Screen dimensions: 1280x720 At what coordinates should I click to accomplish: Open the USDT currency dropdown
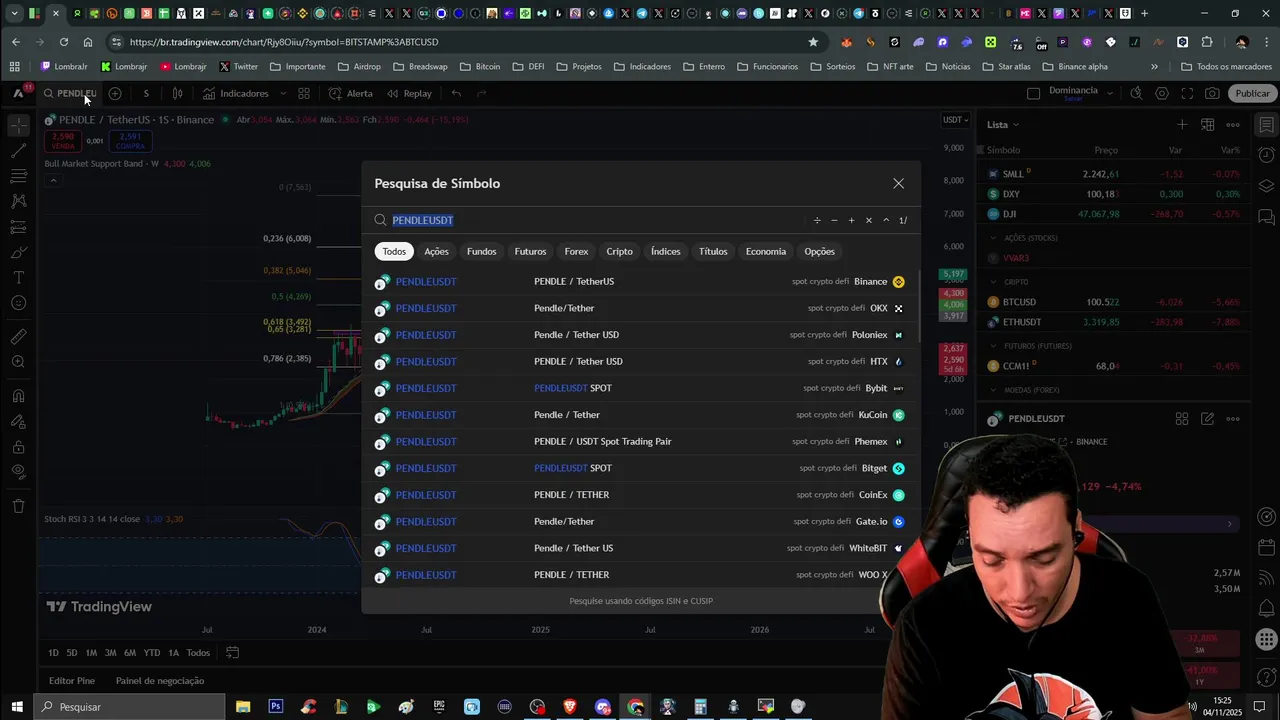click(955, 120)
